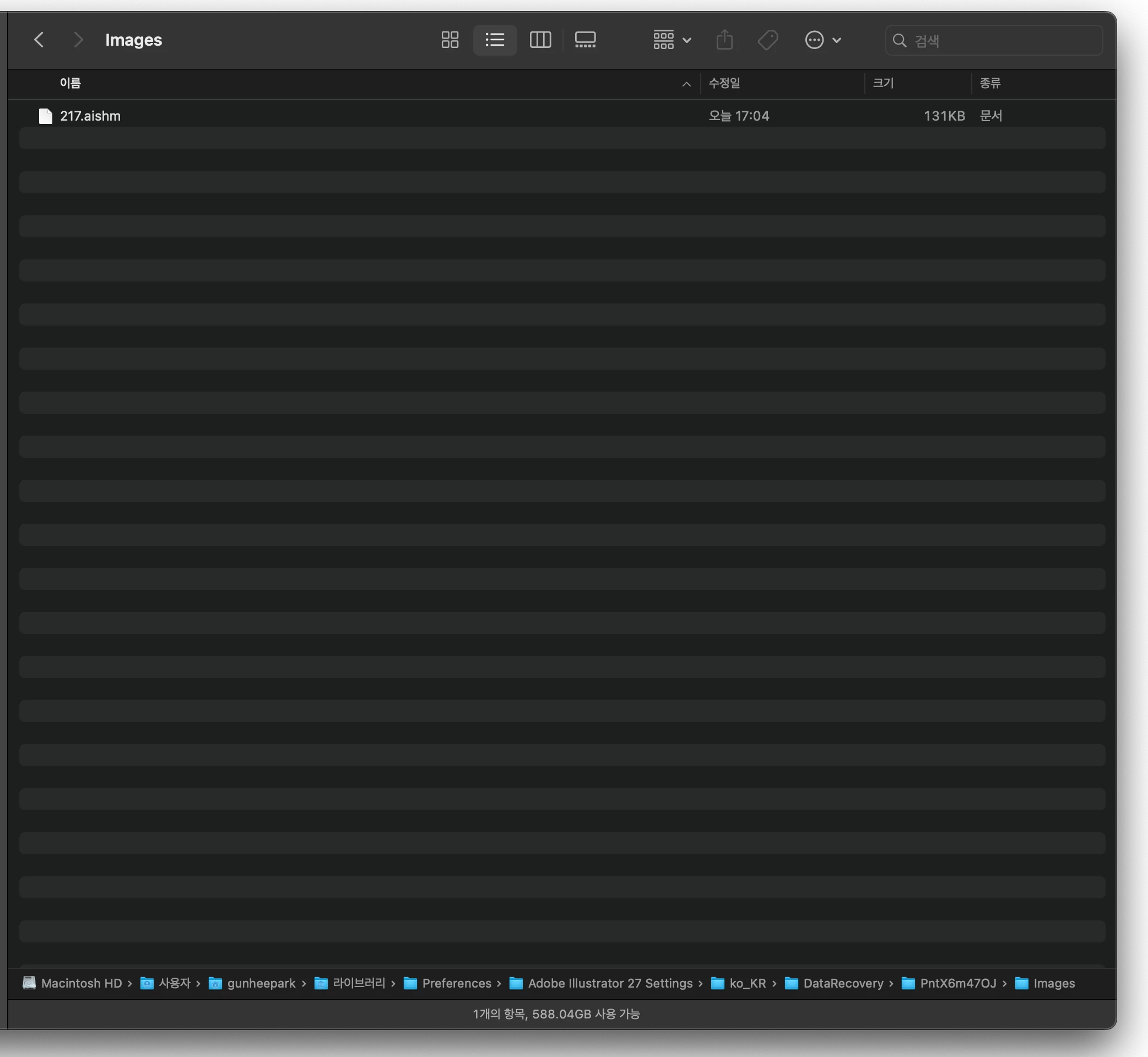Open the group-by options dropdown
The image size is (1148, 1057).
click(x=672, y=40)
